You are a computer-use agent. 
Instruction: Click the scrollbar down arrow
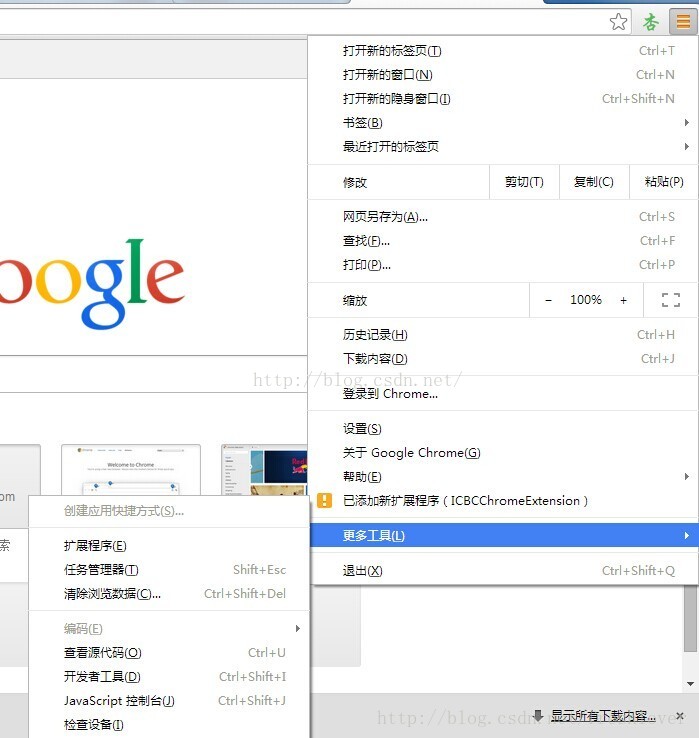(x=690, y=684)
